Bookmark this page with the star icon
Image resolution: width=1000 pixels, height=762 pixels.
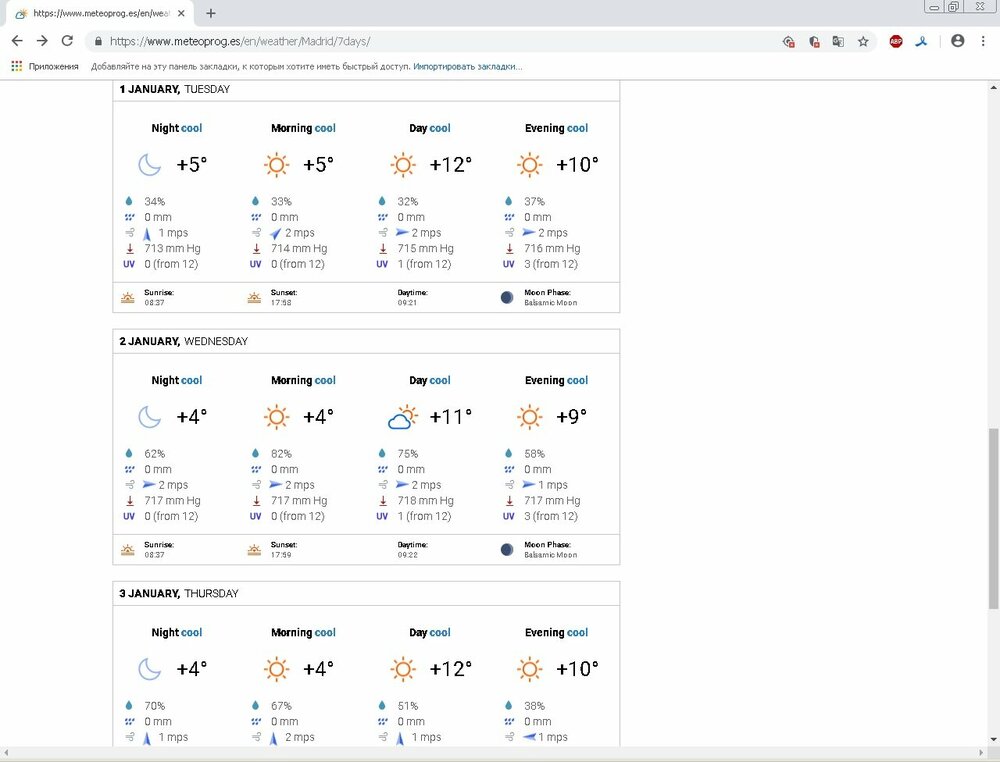tap(863, 41)
